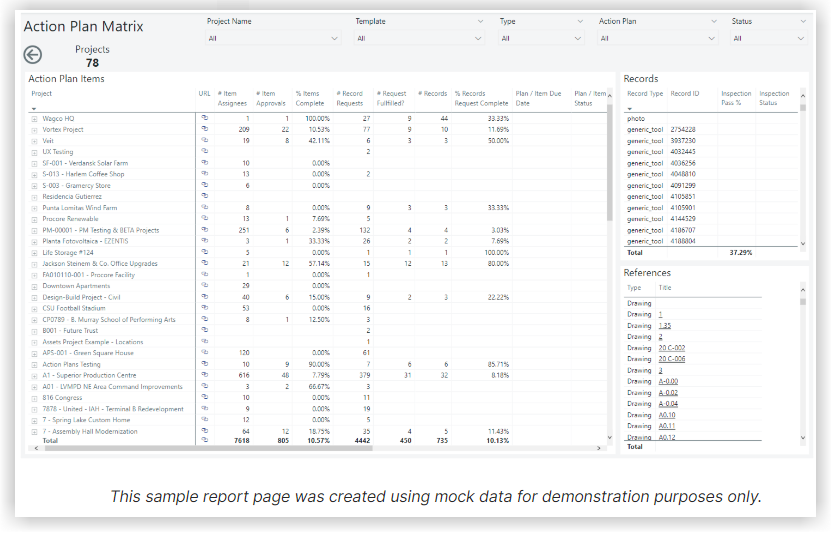Open URL icon for 7 - Spring Lake Custom Home
This screenshot has height=533, width=832.
205,419
